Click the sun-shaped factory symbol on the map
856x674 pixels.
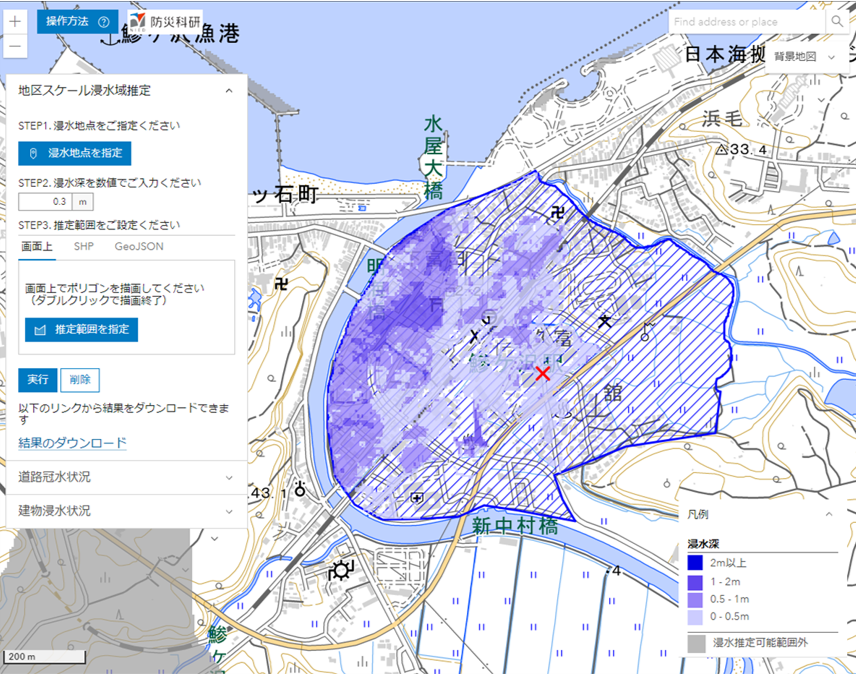[342, 571]
